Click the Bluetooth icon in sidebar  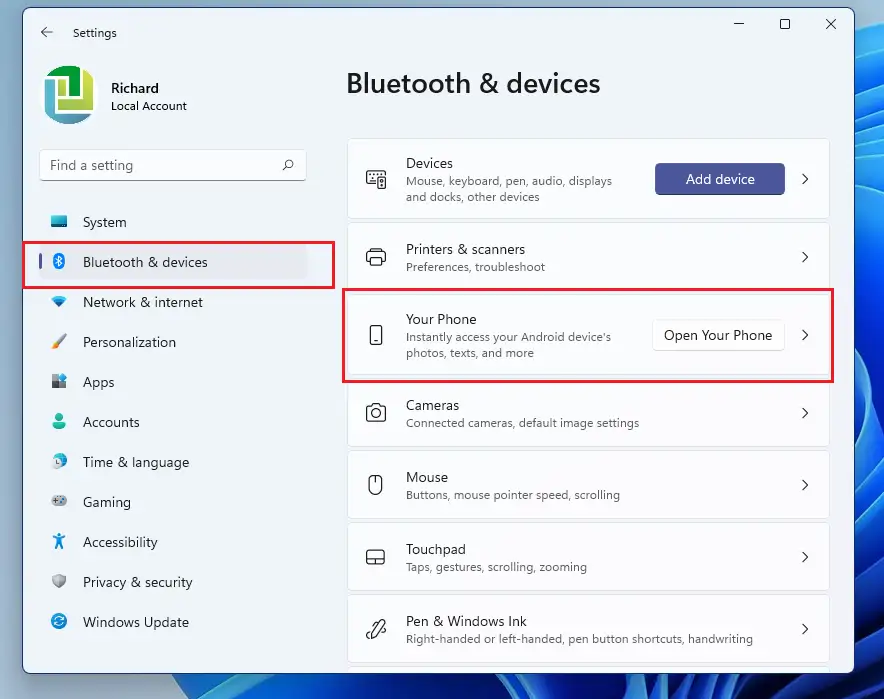coord(59,261)
